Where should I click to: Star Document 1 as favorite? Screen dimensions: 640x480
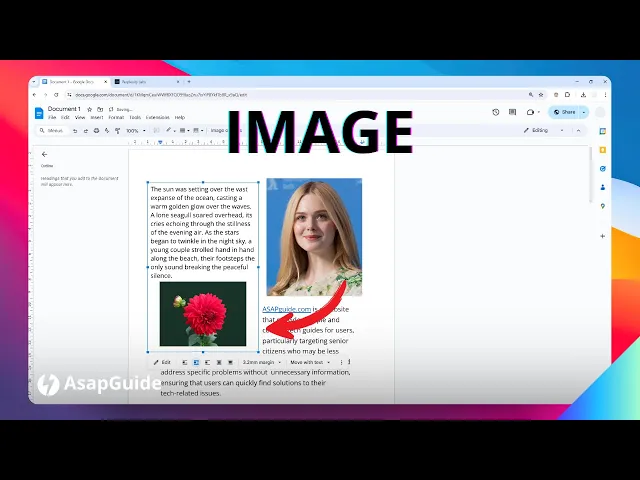pyautogui.click(x=90, y=109)
